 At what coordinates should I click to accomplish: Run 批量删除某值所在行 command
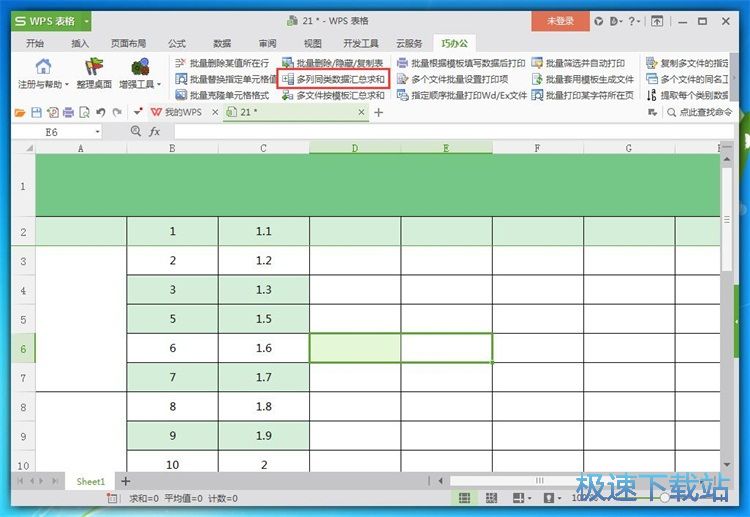point(222,63)
